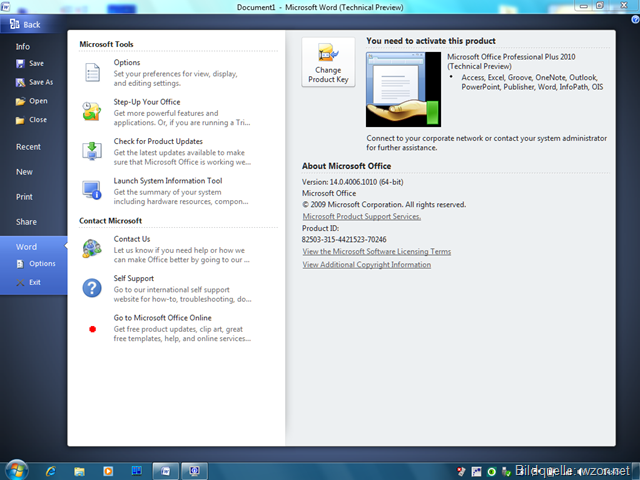Click the Options document icon under Microsoft Tools
The image size is (640, 480).
click(x=92, y=71)
